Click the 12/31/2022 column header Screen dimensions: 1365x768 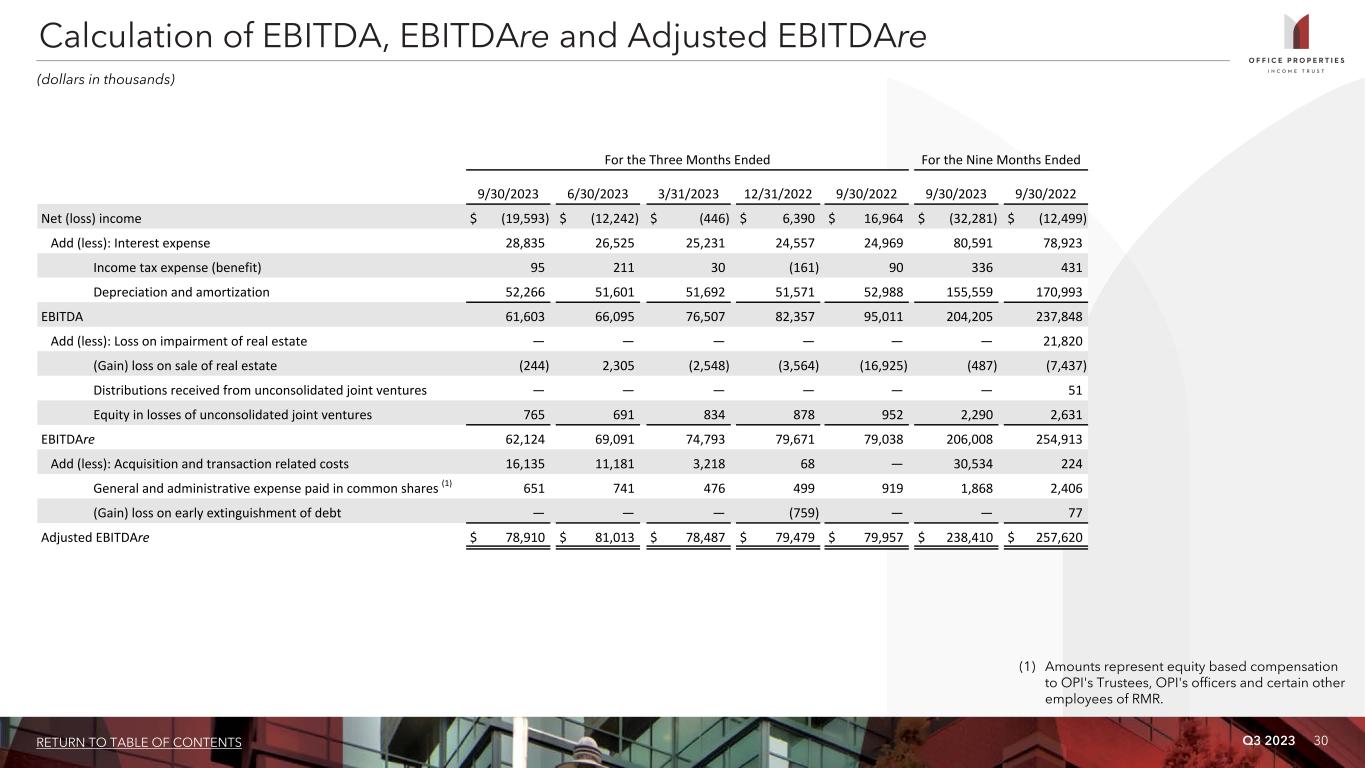tap(777, 194)
